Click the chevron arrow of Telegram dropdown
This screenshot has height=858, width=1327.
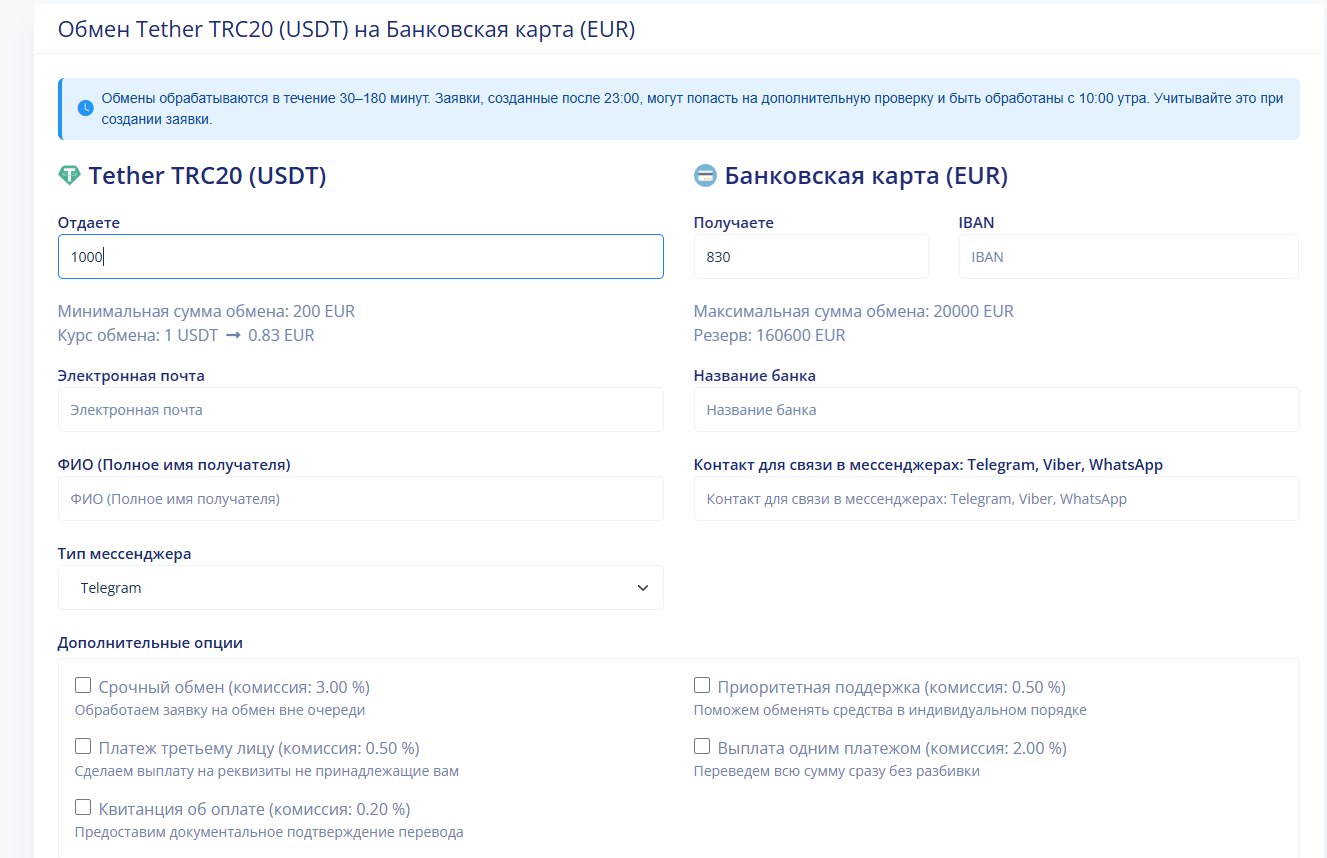click(643, 588)
